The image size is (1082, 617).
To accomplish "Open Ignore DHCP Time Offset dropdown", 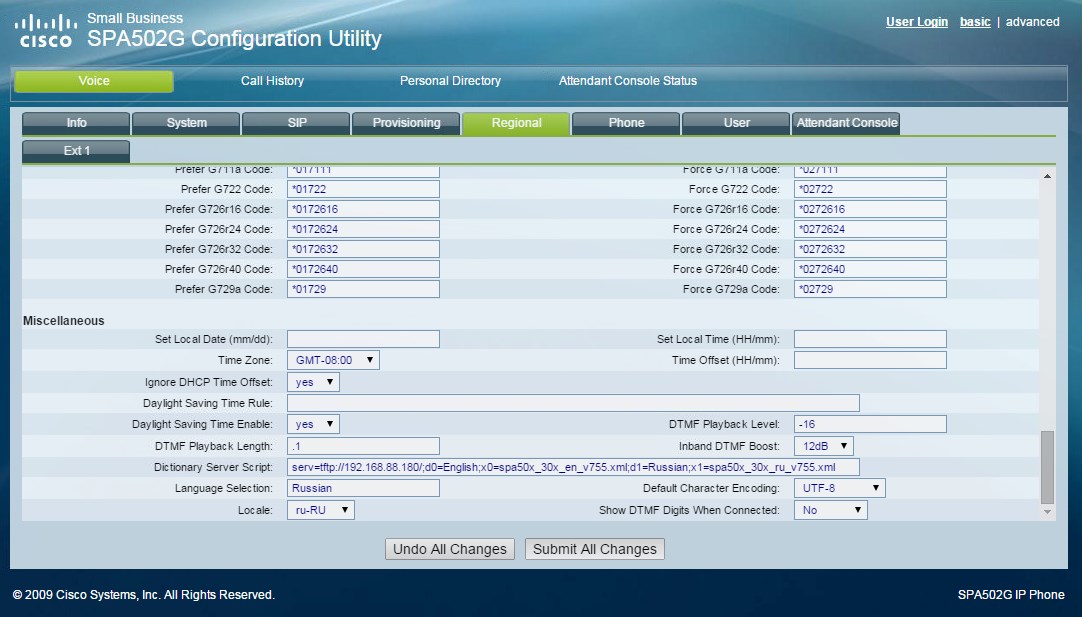I will click(313, 382).
